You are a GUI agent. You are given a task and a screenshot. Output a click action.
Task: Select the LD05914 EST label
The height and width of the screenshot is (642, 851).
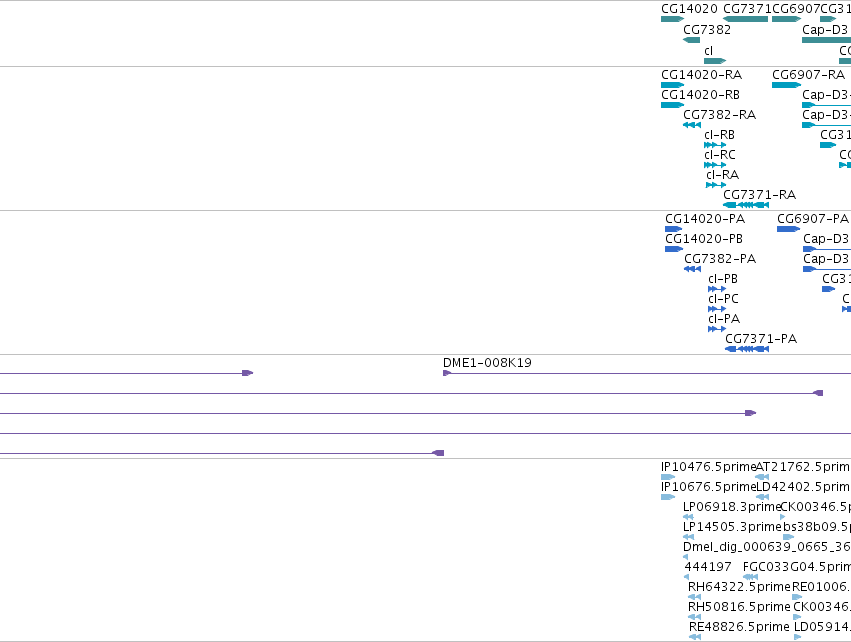pos(822,627)
